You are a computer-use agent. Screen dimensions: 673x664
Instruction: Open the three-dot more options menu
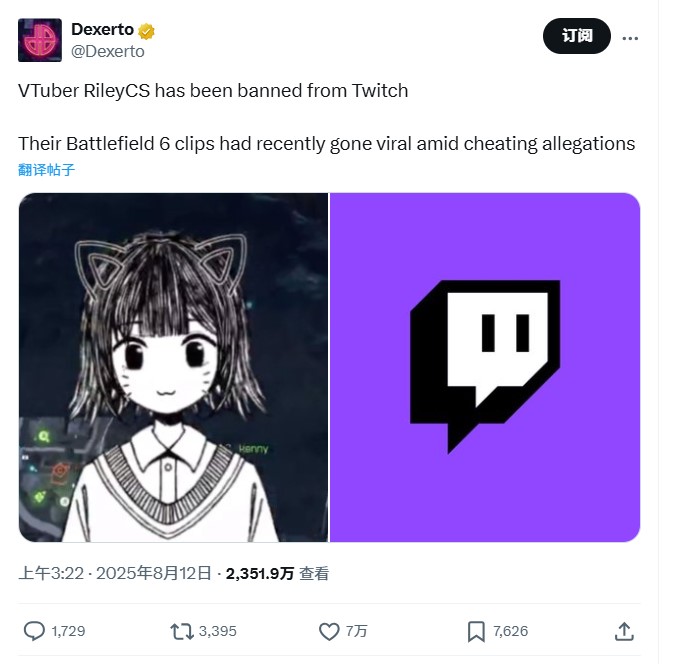[630, 38]
